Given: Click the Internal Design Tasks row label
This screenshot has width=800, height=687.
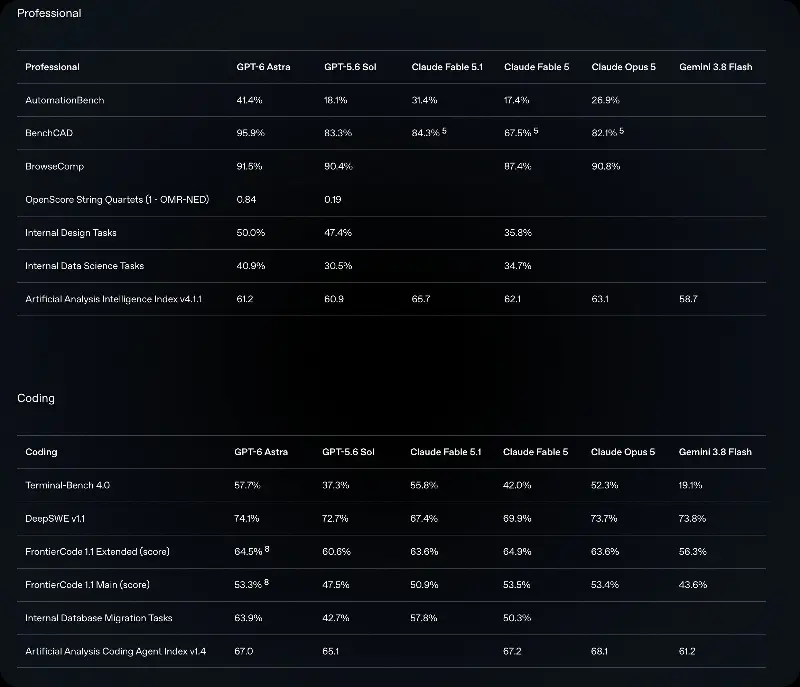Looking at the screenshot, I should tap(71, 233).
